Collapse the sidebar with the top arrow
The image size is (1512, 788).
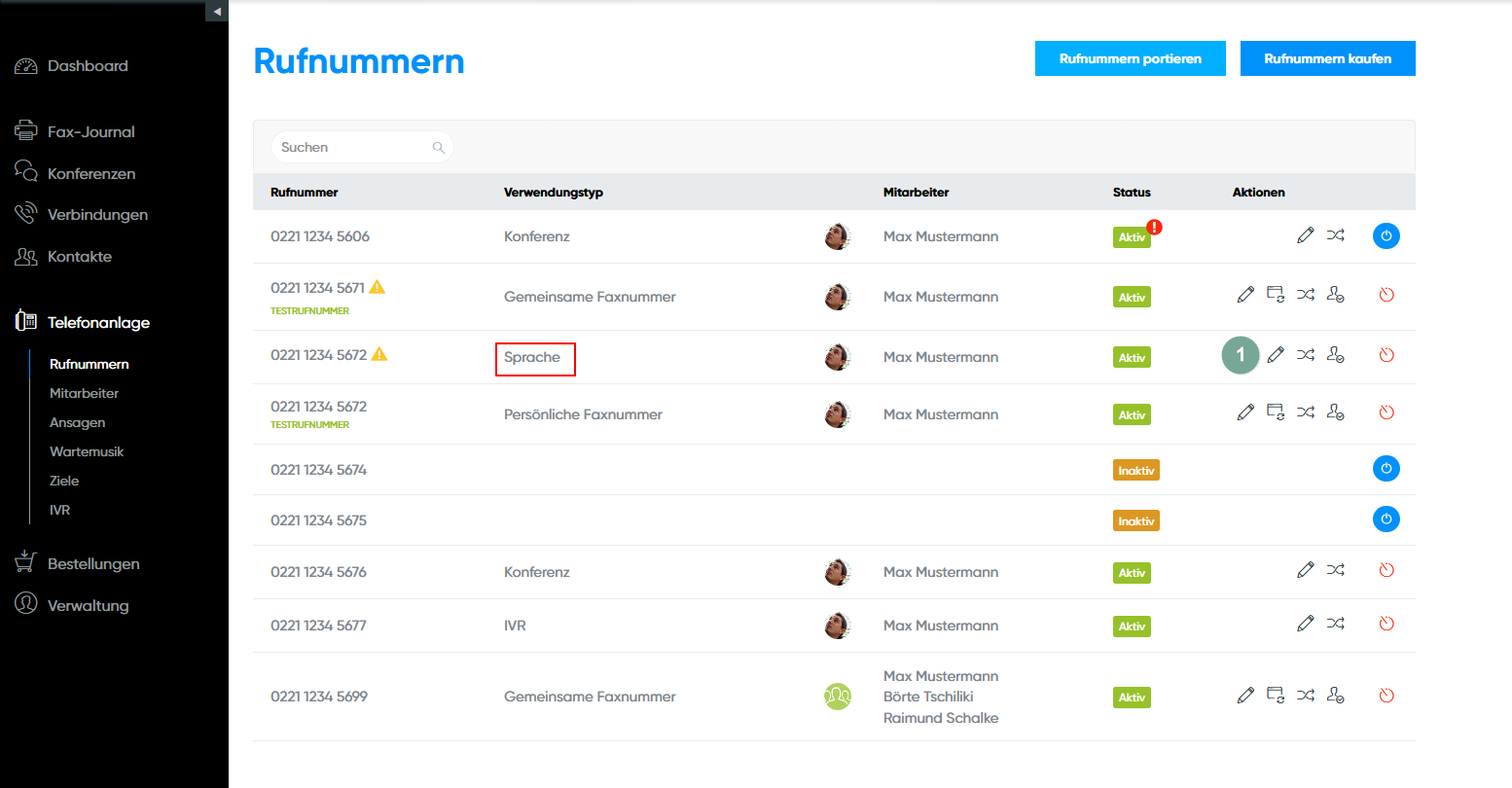pos(217,11)
